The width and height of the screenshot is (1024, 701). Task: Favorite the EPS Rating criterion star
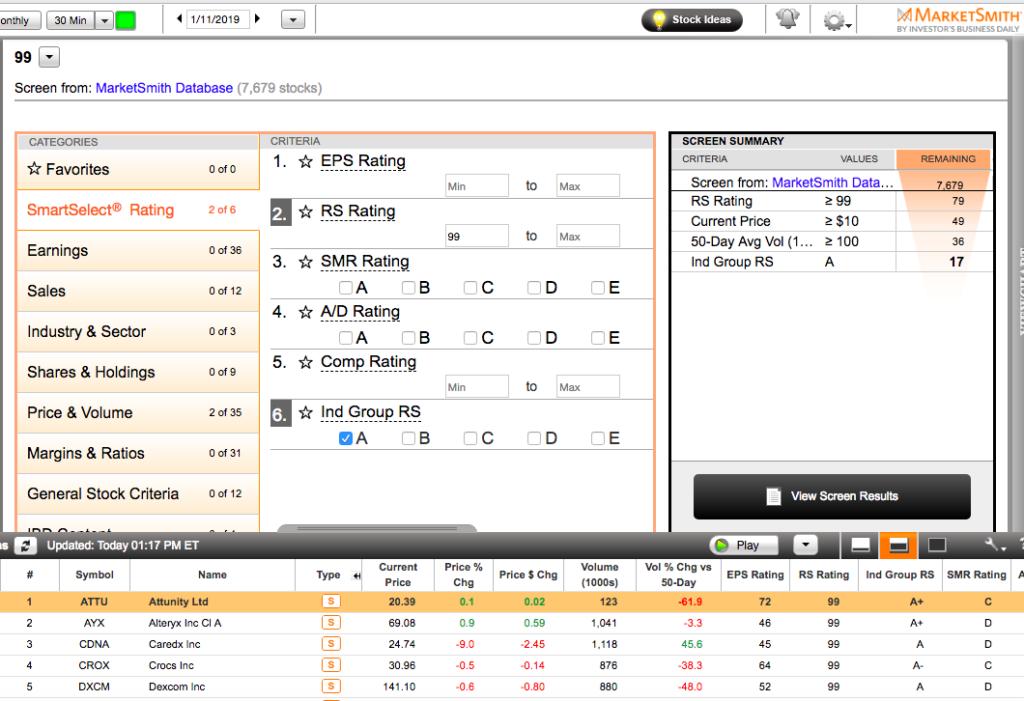pos(306,161)
